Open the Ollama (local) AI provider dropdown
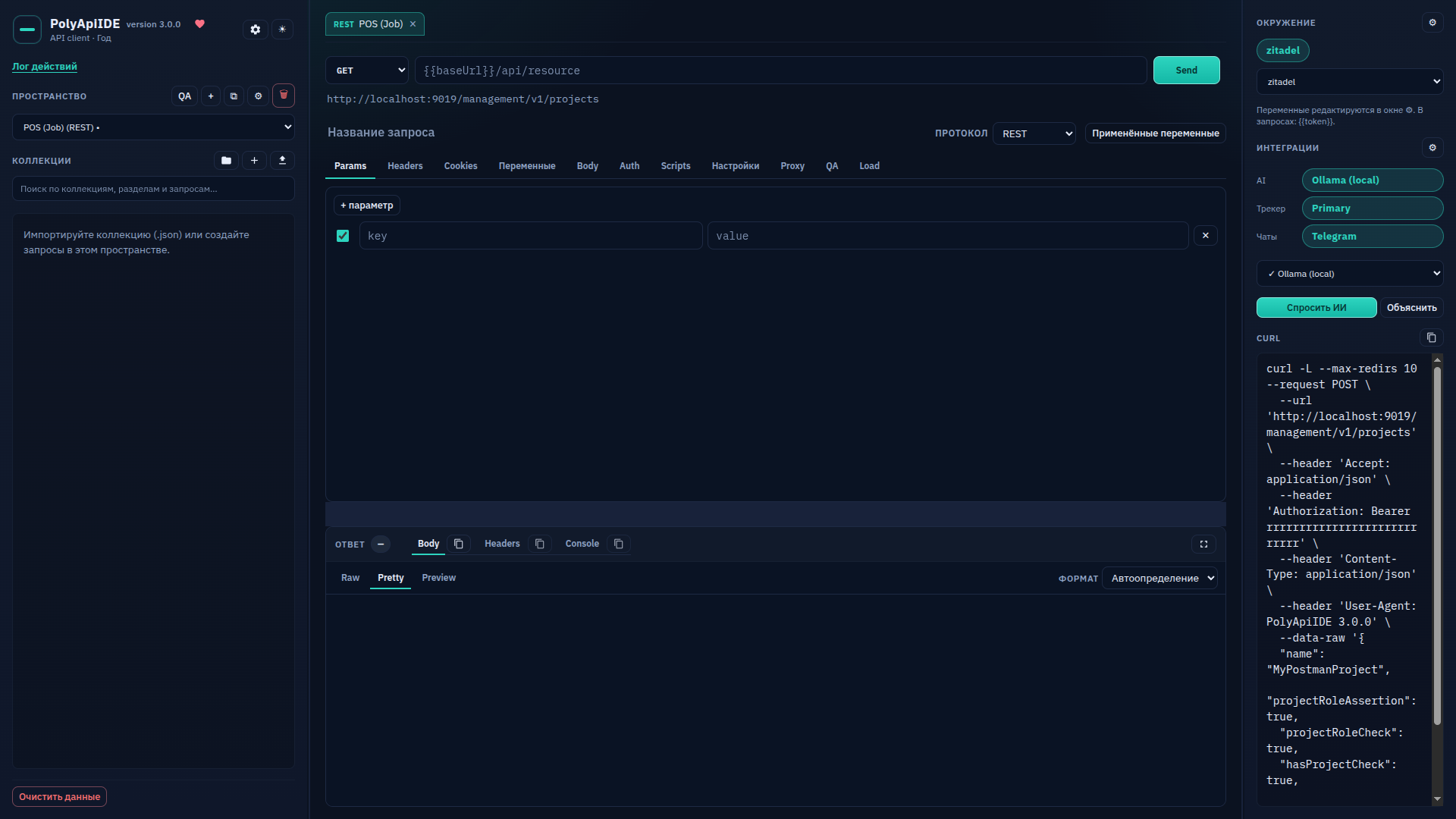The width and height of the screenshot is (1456, 819). click(x=1350, y=274)
